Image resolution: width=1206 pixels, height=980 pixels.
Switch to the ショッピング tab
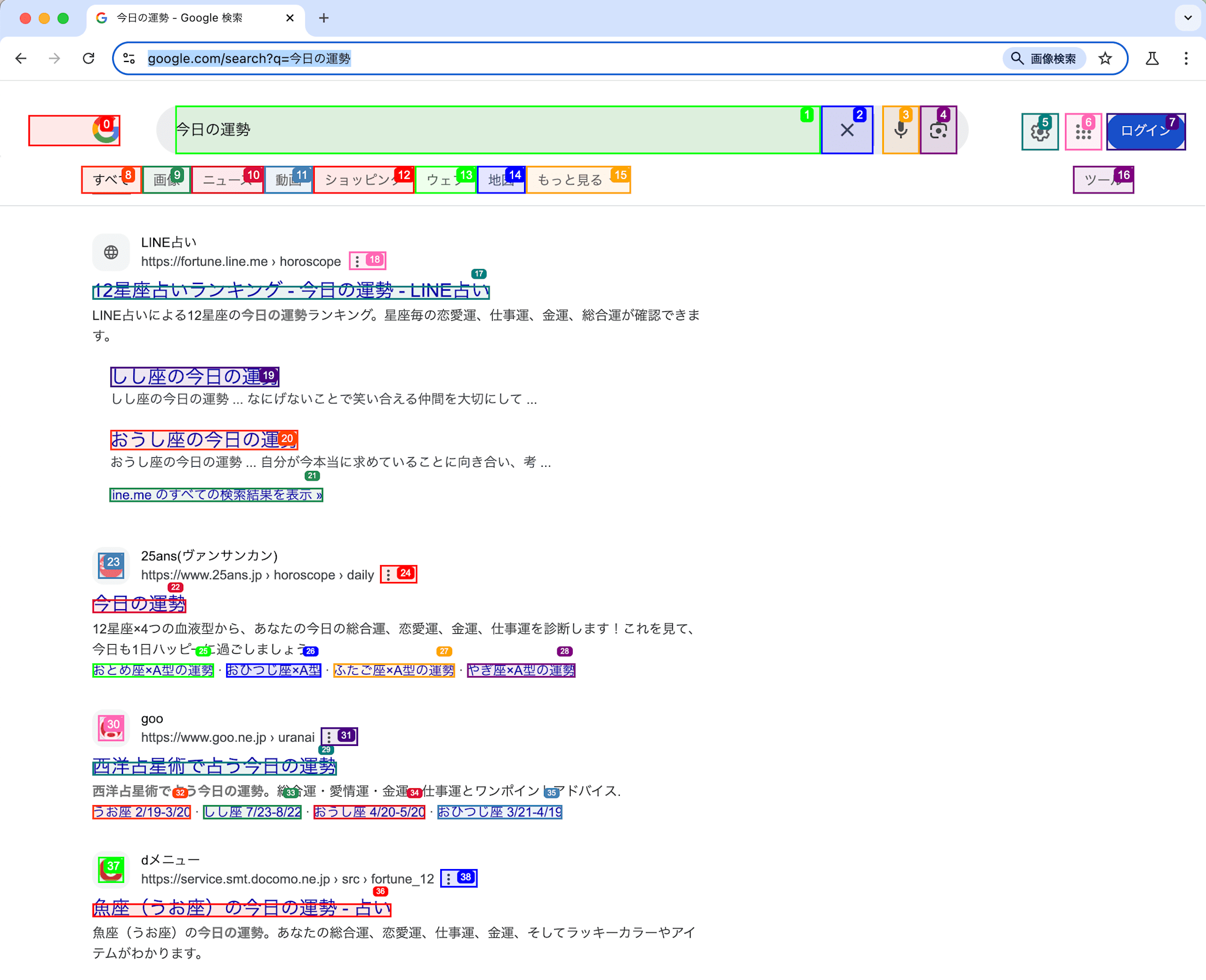364,180
